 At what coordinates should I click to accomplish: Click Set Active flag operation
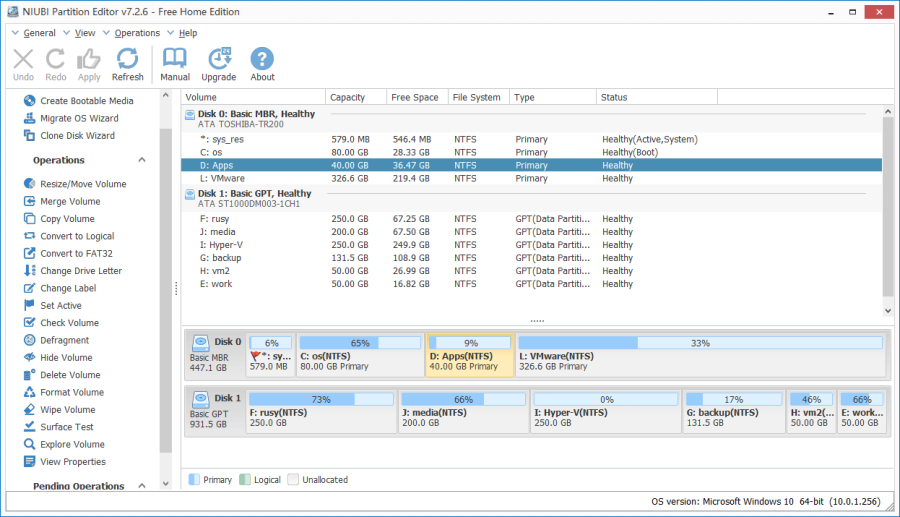(x=53, y=305)
